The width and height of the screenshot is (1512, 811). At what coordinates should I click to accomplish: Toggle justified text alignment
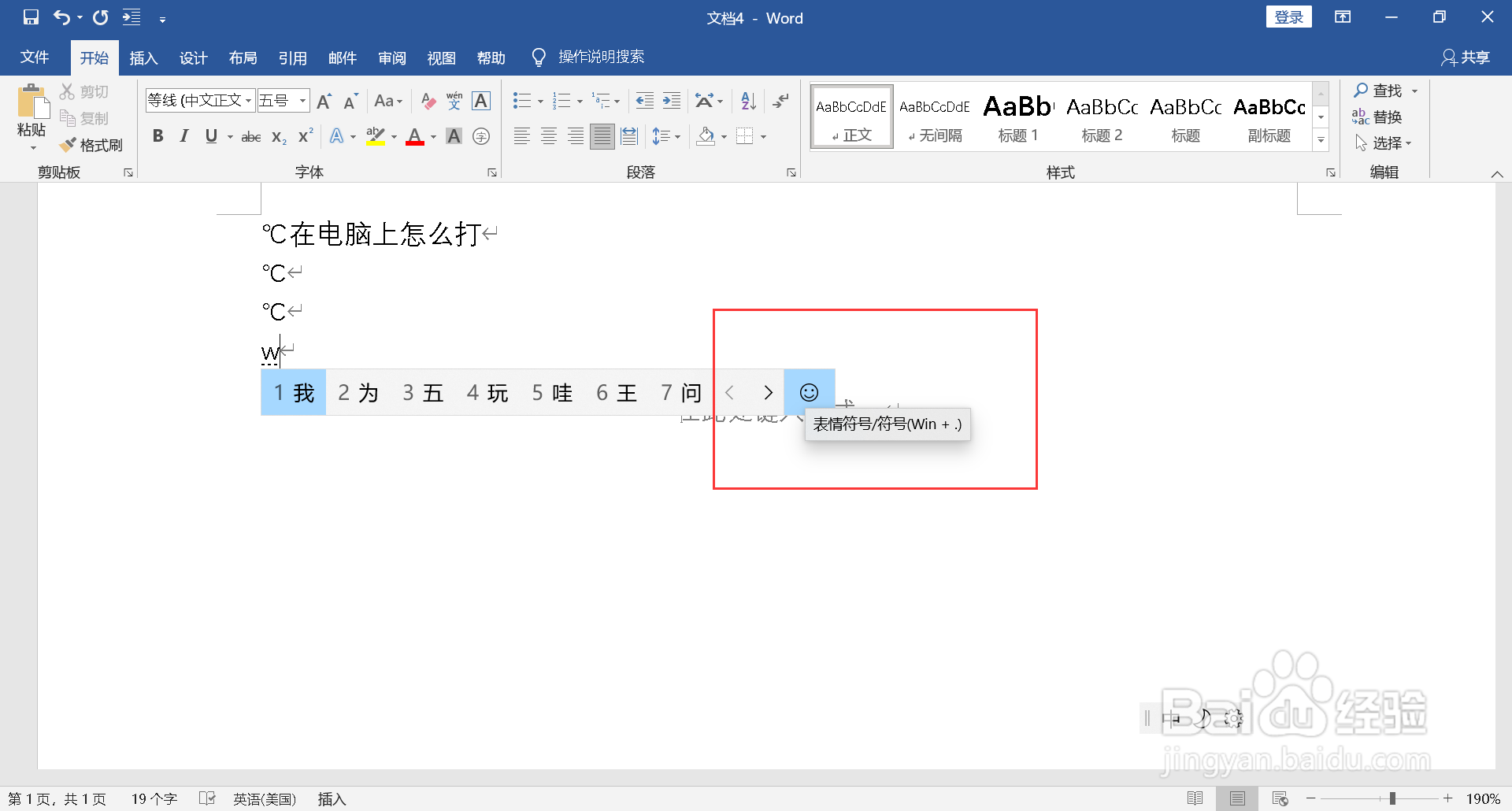coord(602,136)
